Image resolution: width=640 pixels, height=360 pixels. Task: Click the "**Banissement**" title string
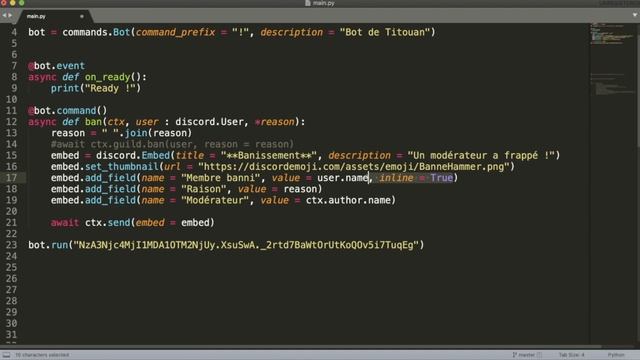point(269,156)
